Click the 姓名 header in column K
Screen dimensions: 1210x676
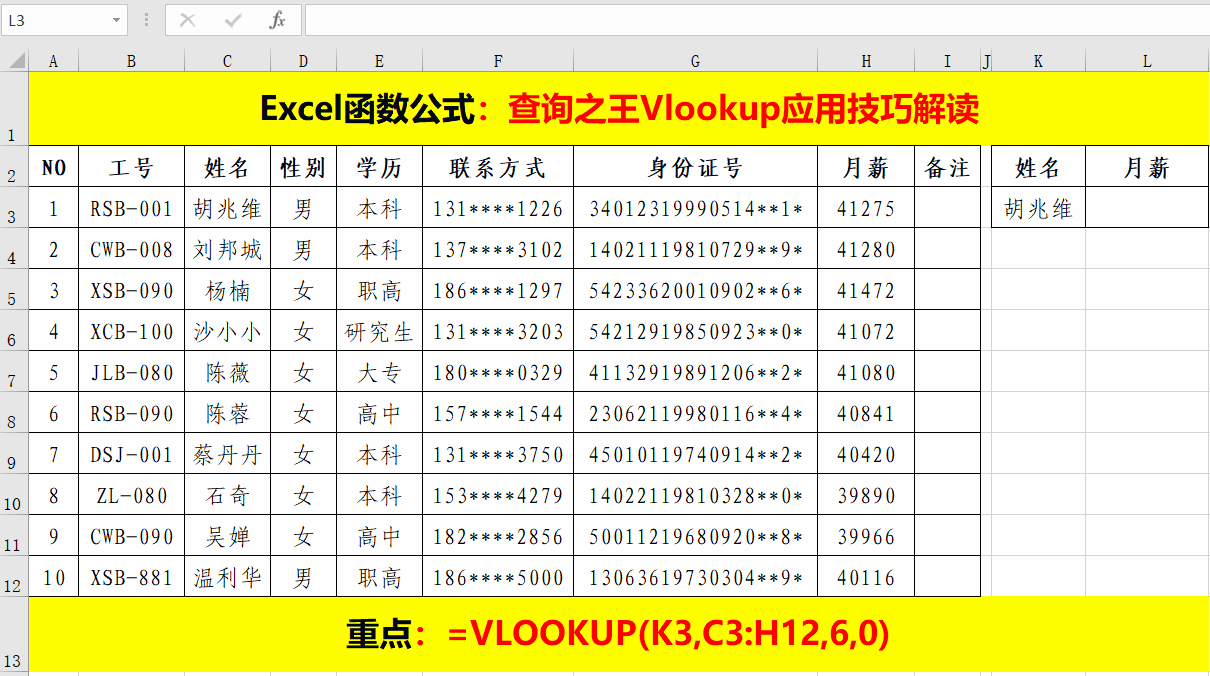pos(1038,167)
